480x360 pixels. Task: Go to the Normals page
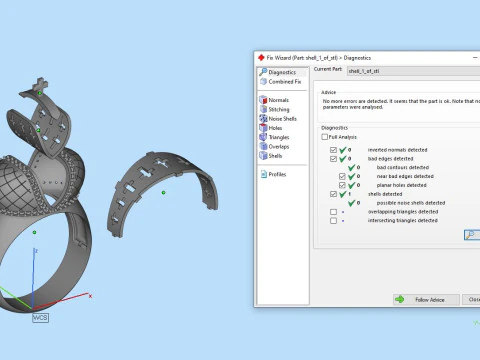(278, 100)
